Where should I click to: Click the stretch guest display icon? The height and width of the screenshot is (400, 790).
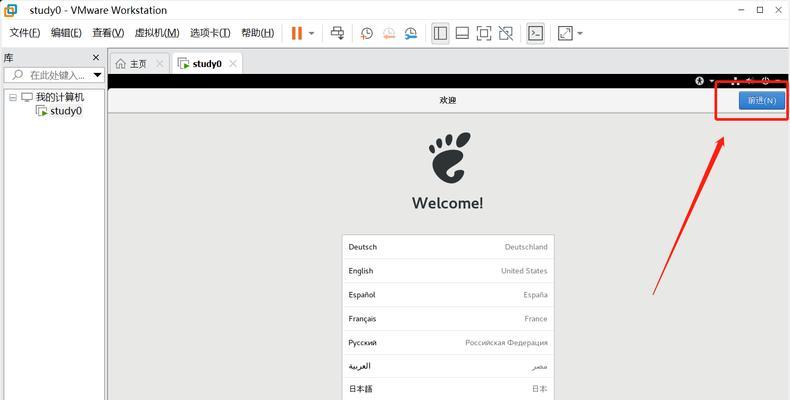[565, 33]
